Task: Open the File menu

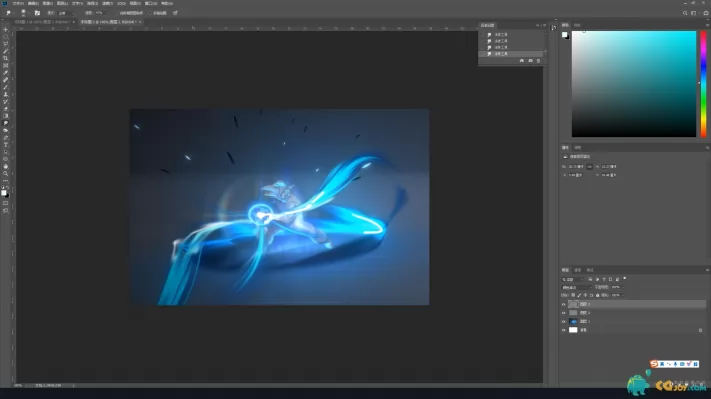Action: pyautogui.click(x=18, y=4)
